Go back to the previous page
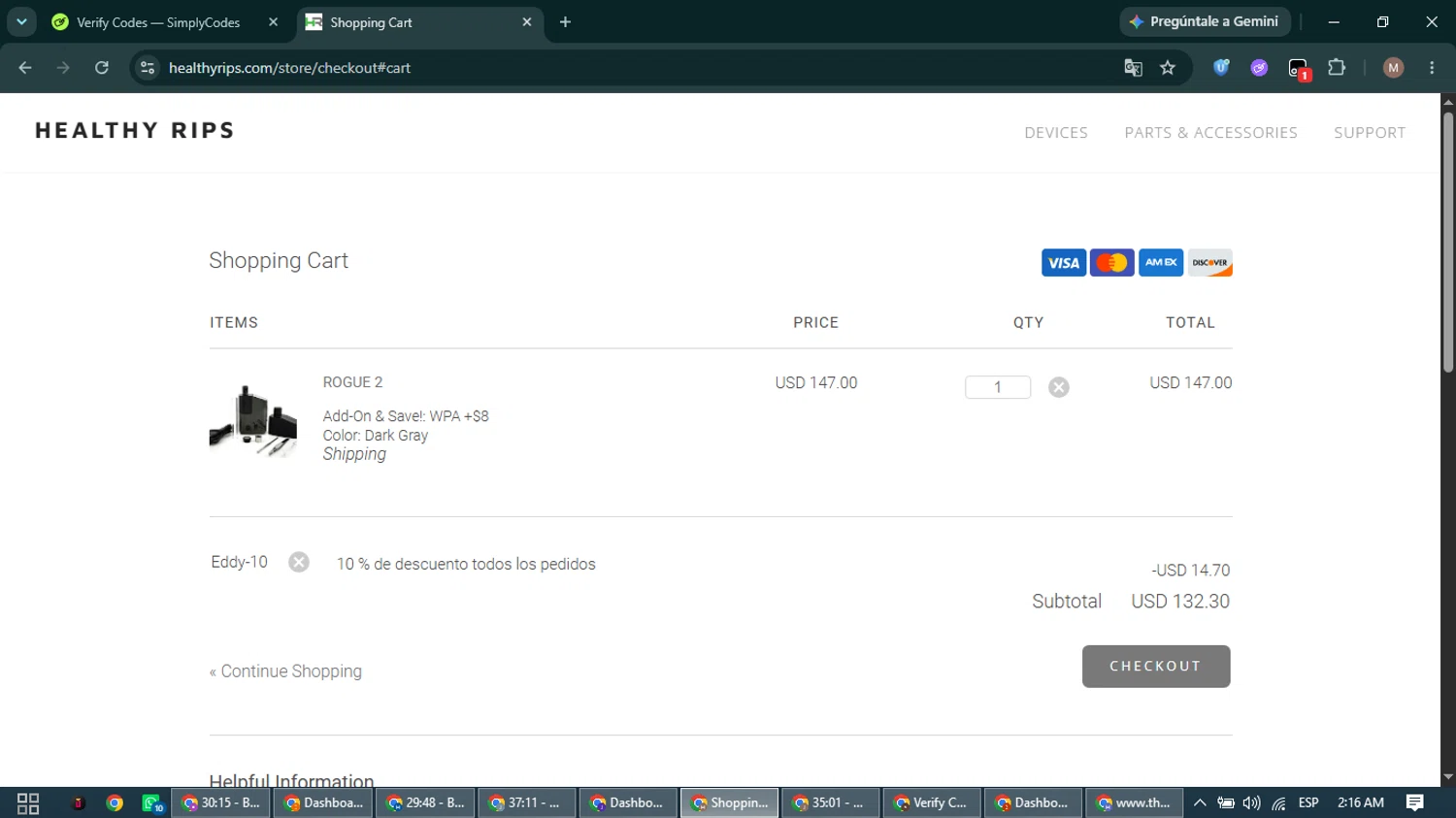Screen dimensions: 1456x818 pos(25,68)
